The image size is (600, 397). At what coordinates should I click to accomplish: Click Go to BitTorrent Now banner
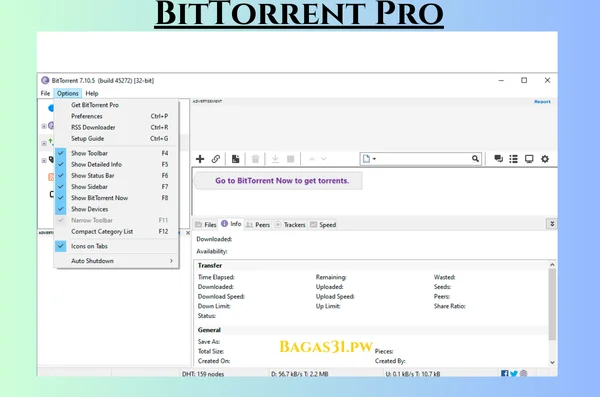(x=279, y=181)
